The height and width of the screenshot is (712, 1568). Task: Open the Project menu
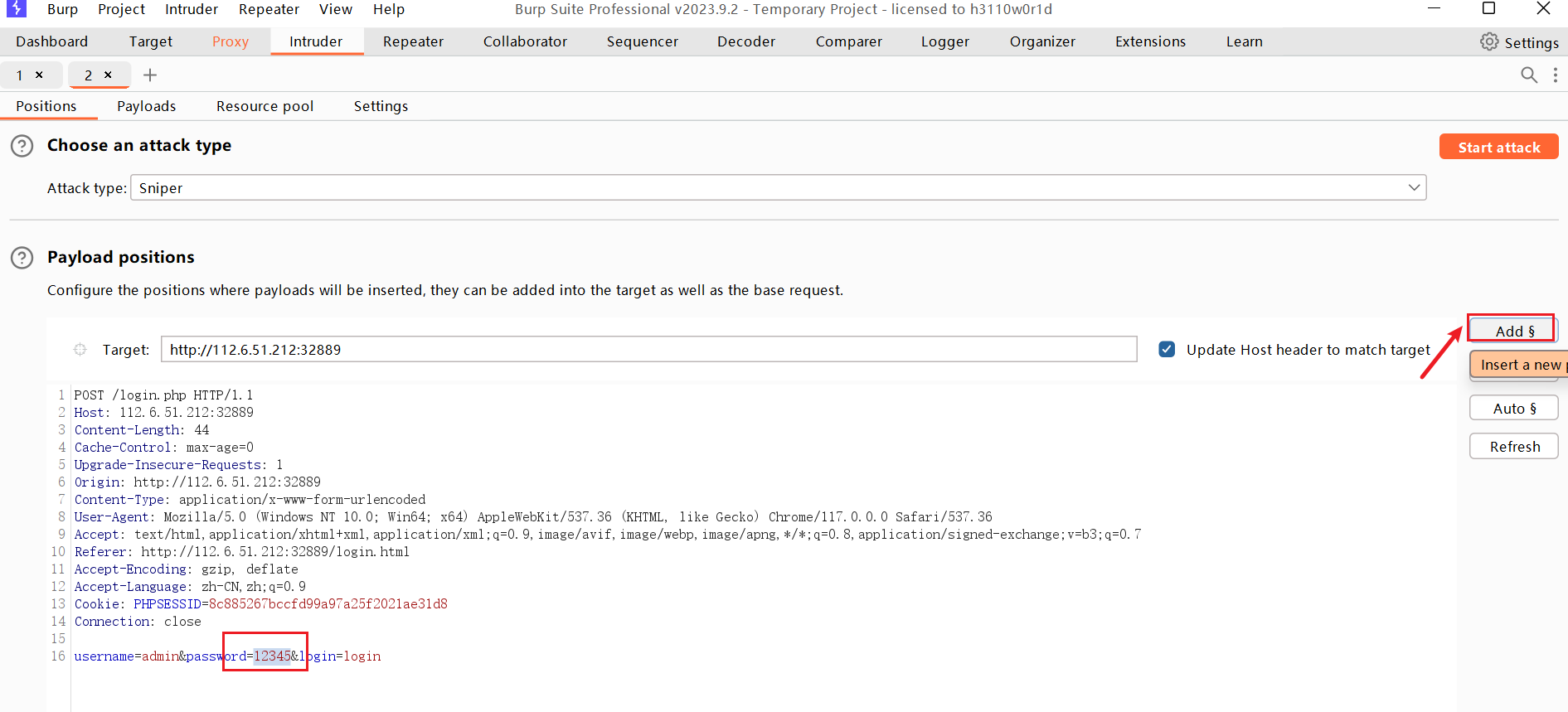click(x=121, y=9)
